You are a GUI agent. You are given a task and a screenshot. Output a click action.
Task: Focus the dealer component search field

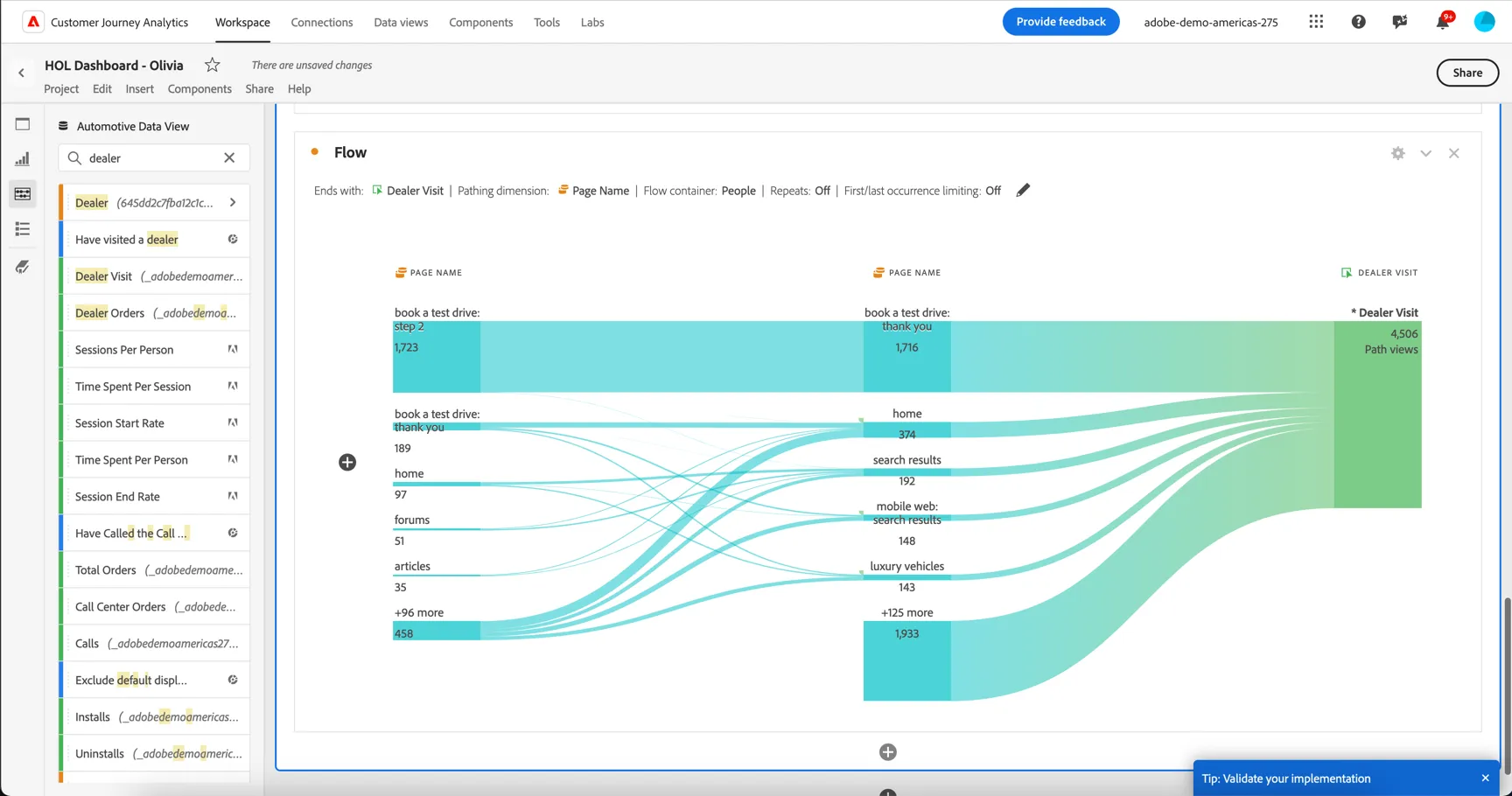tap(154, 158)
